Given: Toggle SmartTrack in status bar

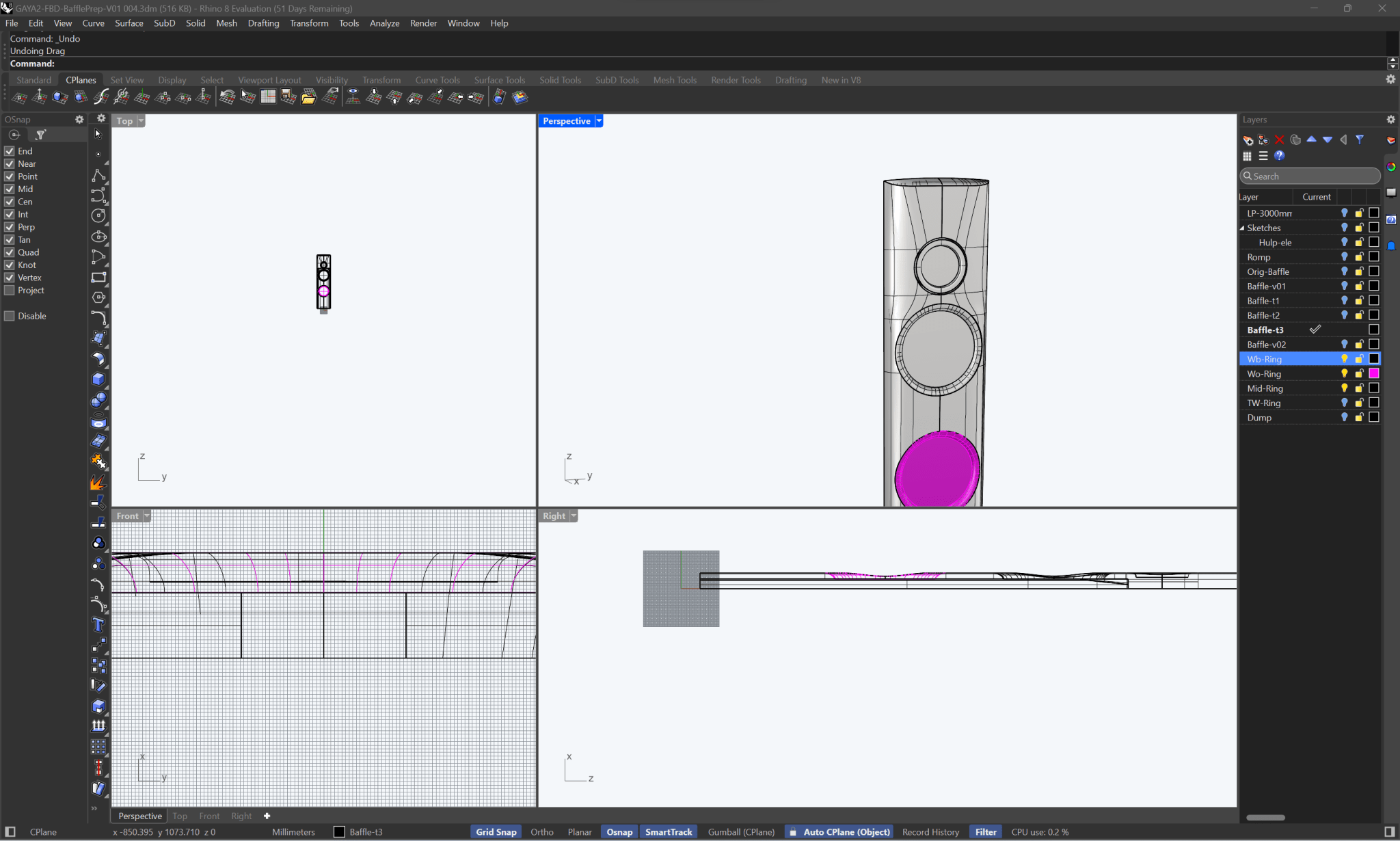Looking at the screenshot, I should click(669, 832).
